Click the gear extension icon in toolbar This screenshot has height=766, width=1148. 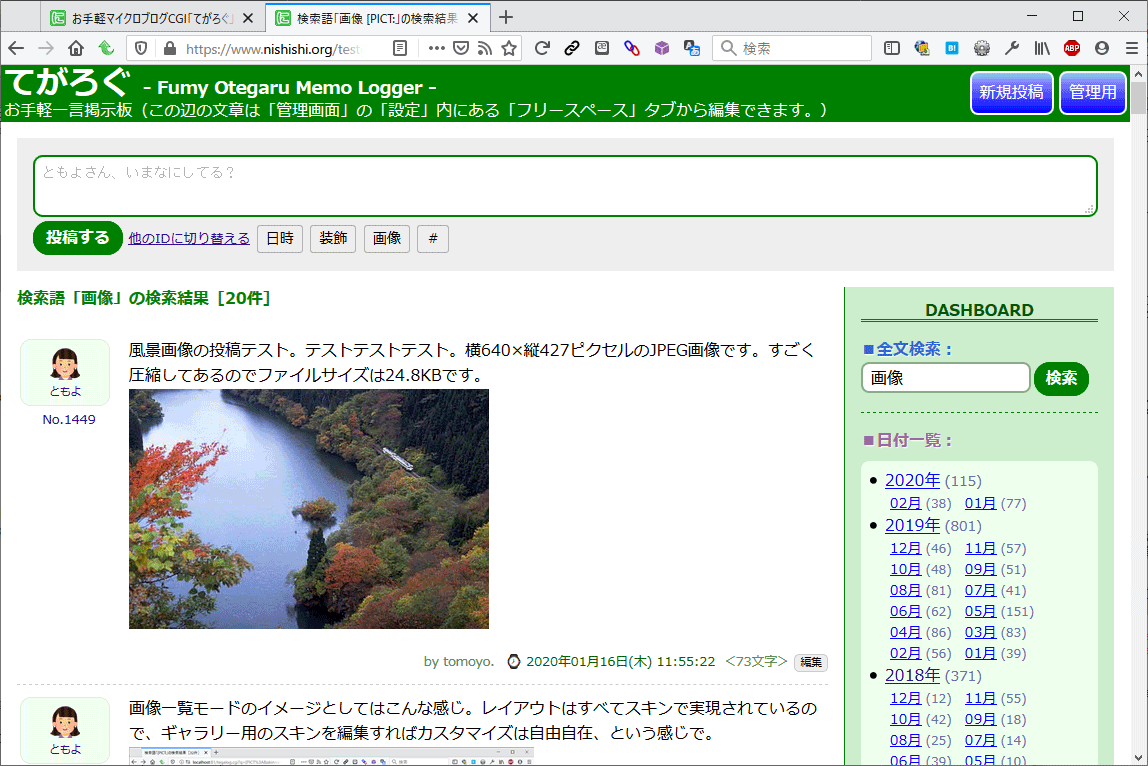point(982,48)
